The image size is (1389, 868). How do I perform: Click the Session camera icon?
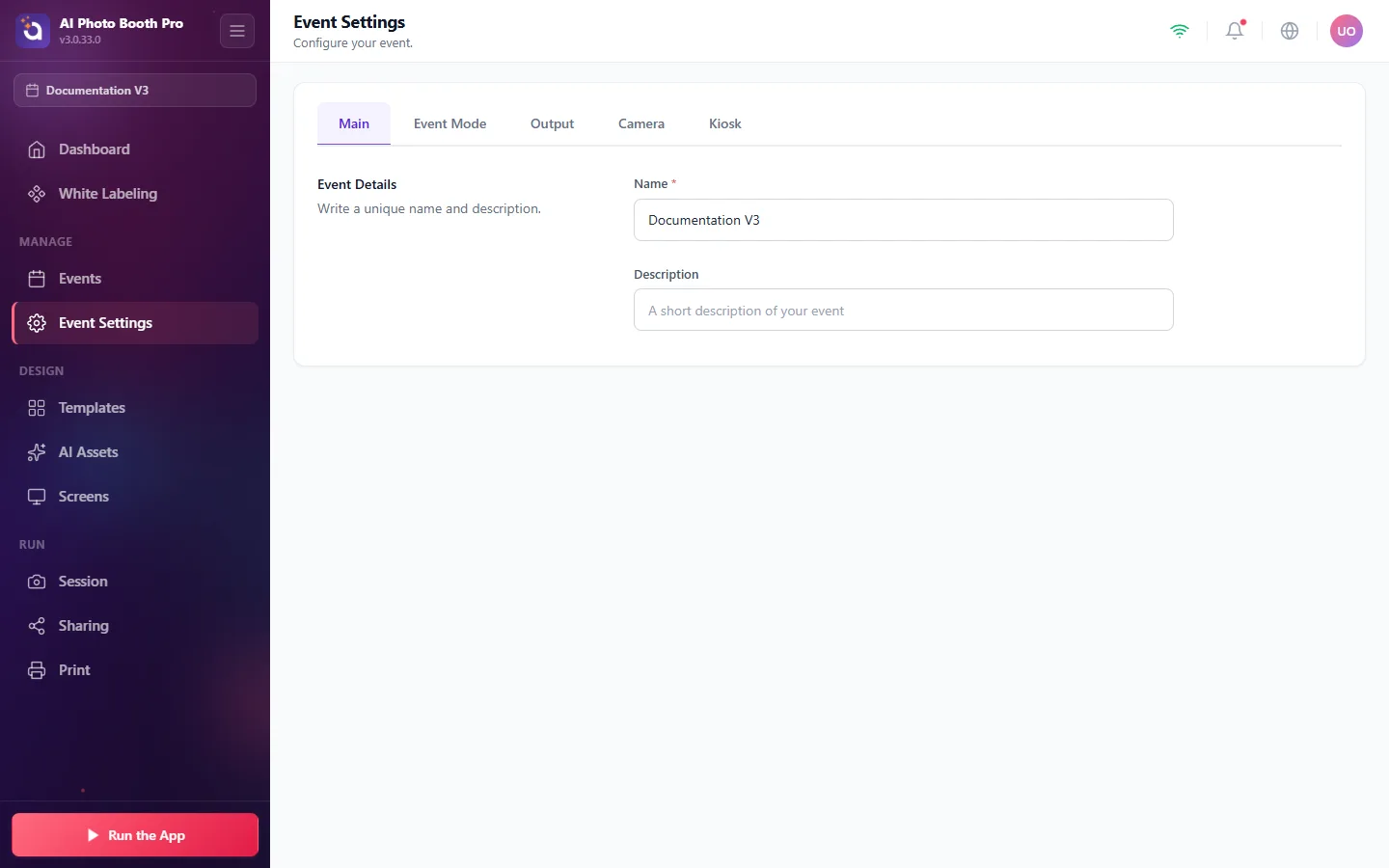[x=37, y=582]
